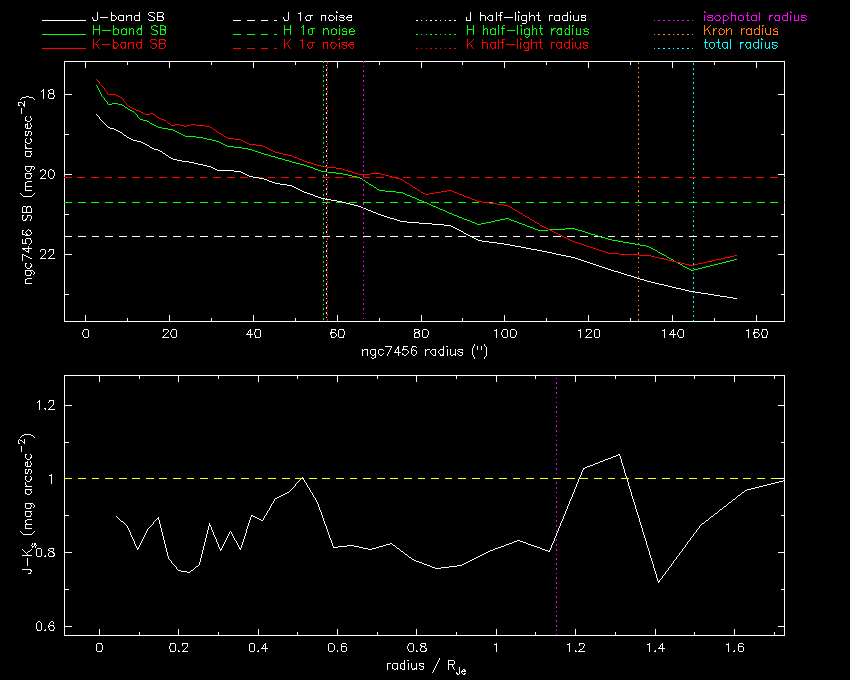Click the H 1σ noise legend label
The image size is (850, 680).
click(x=319, y=30)
